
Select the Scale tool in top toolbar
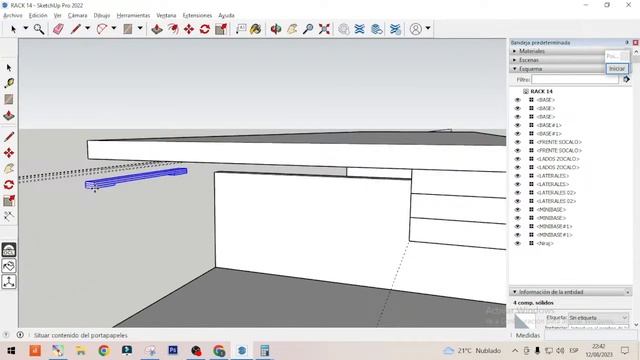pyautogui.click(x=221, y=29)
